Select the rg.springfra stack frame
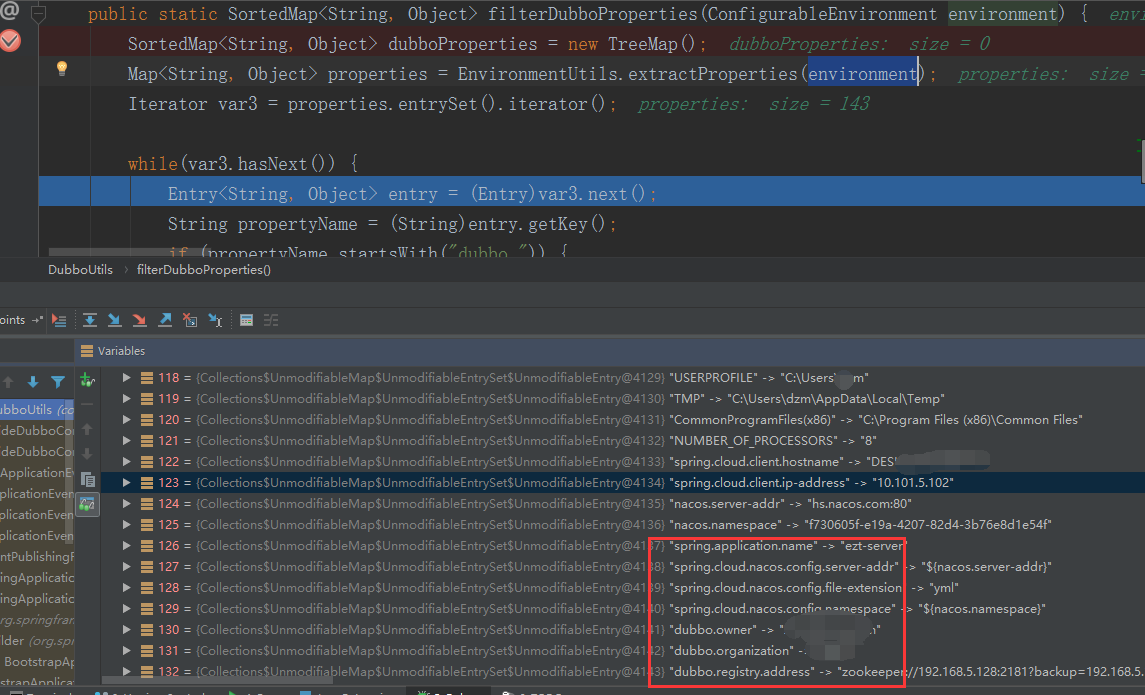This screenshot has height=695, width=1145. [x=37, y=619]
